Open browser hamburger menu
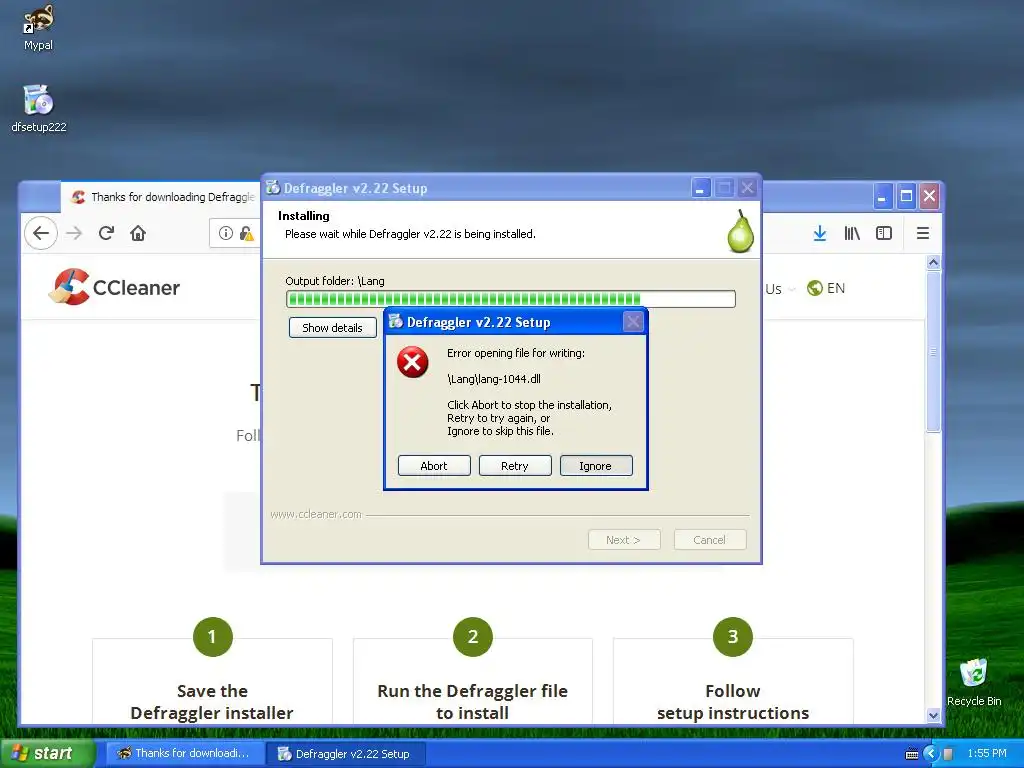This screenshot has height=768, width=1024. point(923,233)
